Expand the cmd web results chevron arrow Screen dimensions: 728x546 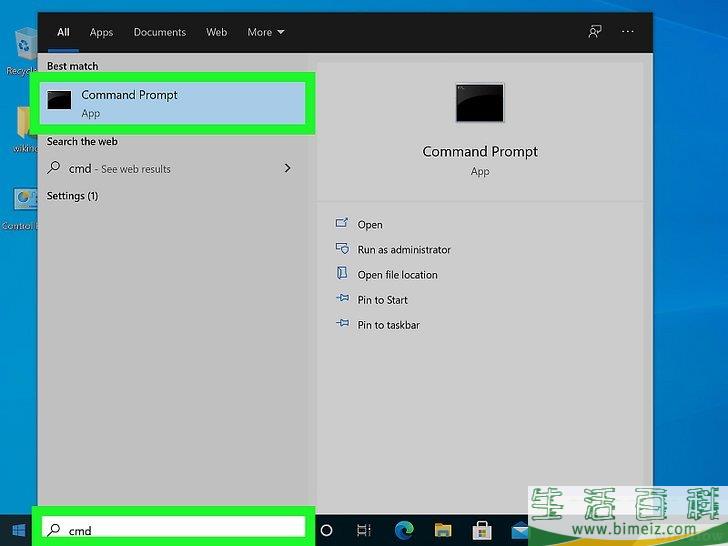(288, 168)
